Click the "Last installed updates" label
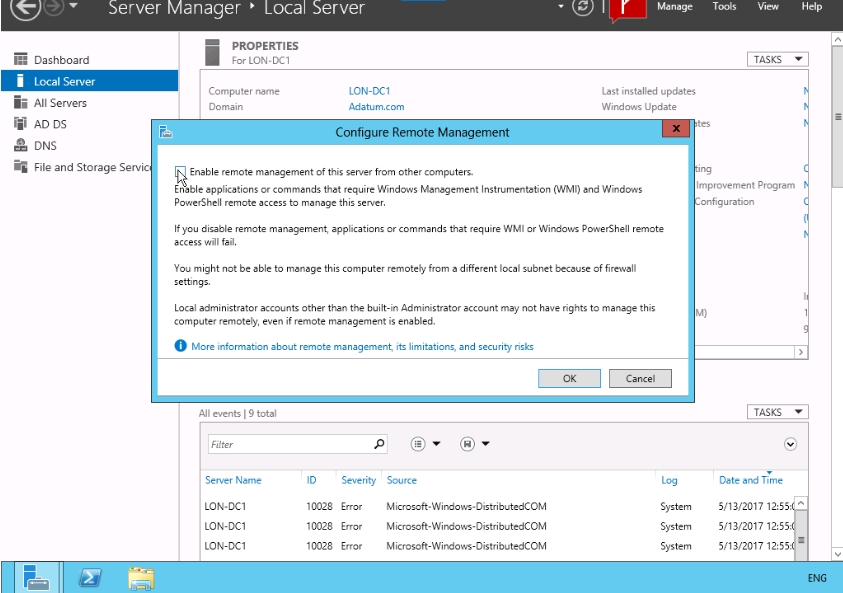 (x=648, y=91)
